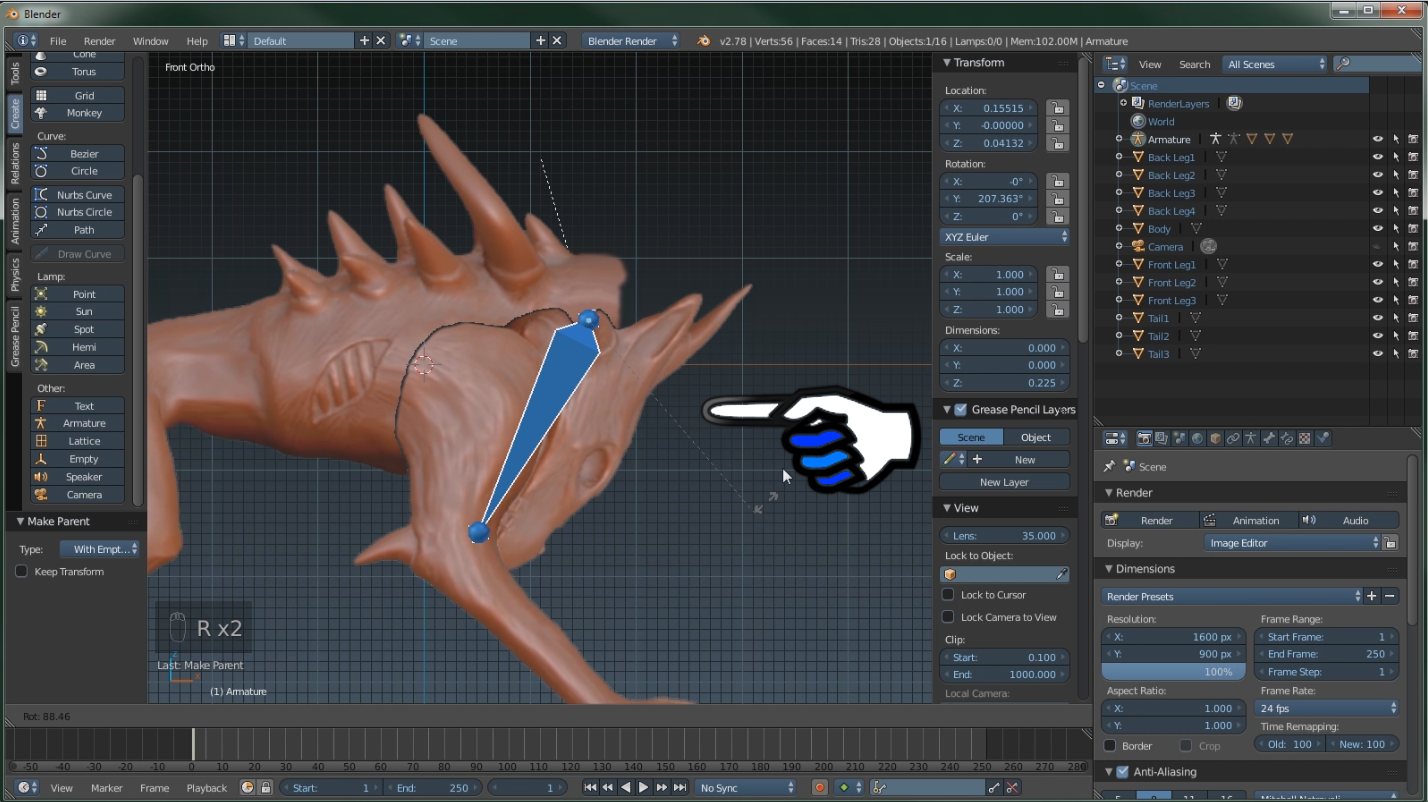The height and width of the screenshot is (802, 1428).
Task: Adjust the 100% resolution percentage slider
Action: point(1173,672)
